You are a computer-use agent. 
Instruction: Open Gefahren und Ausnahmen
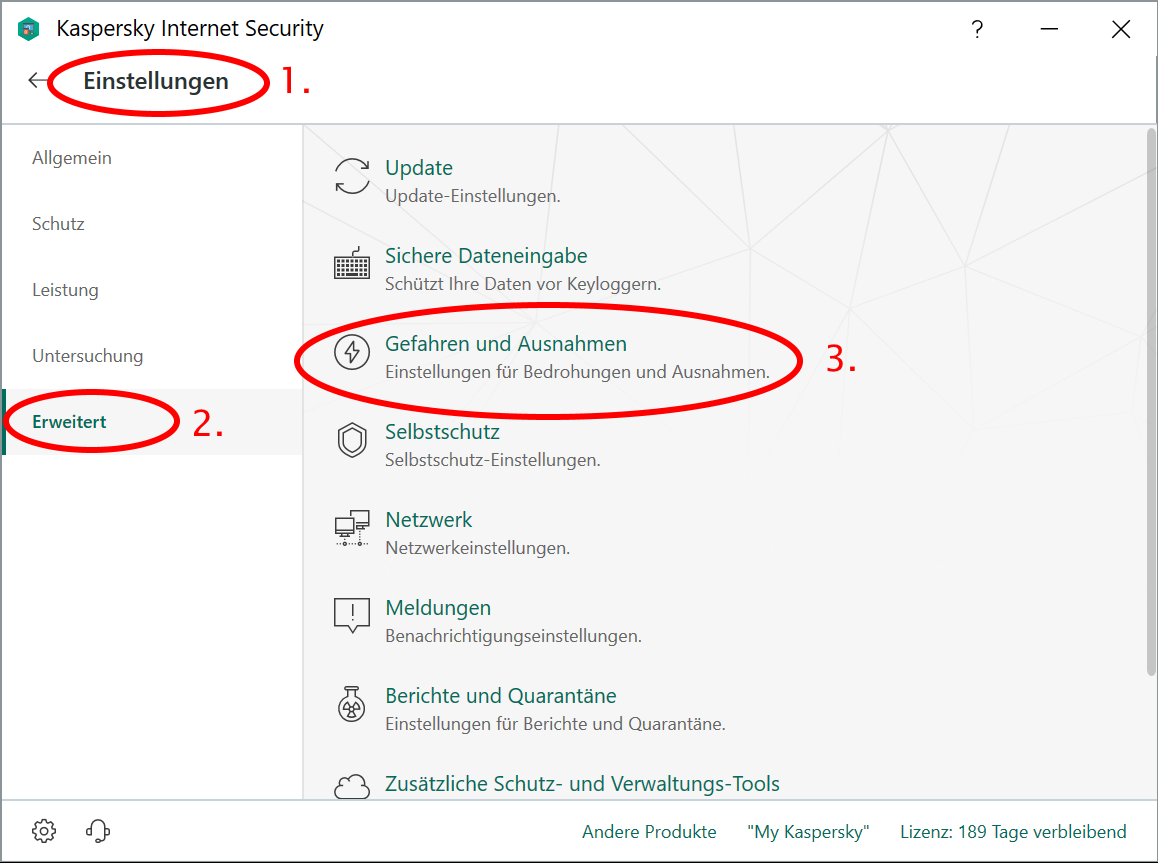[x=506, y=343]
